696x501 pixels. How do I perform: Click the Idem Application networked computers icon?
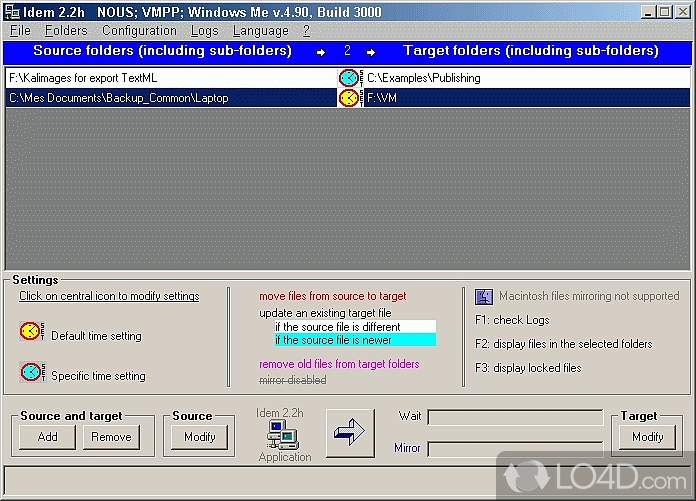coord(283,435)
